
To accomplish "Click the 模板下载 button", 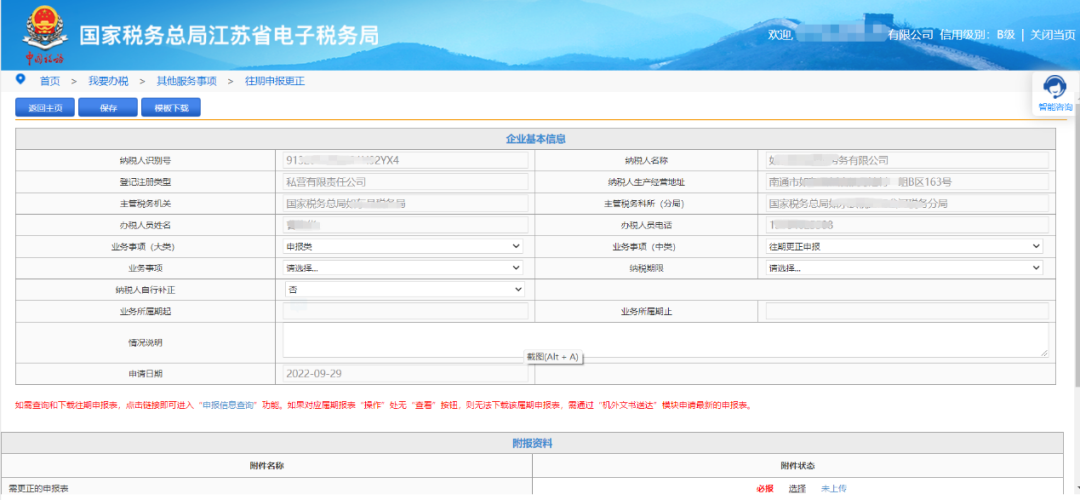I will pos(171,108).
